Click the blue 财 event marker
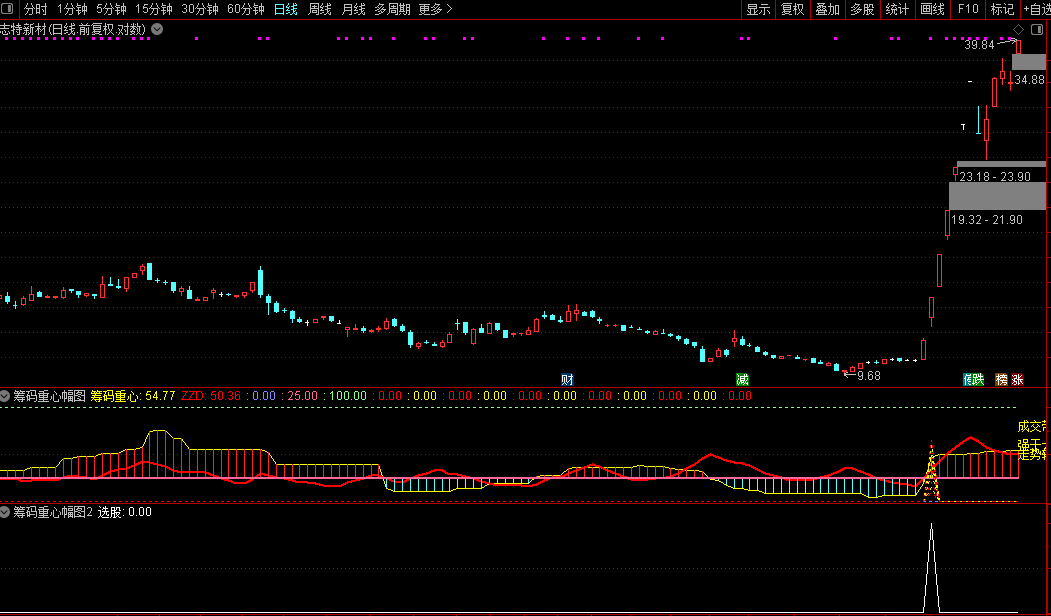 tap(567, 380)
